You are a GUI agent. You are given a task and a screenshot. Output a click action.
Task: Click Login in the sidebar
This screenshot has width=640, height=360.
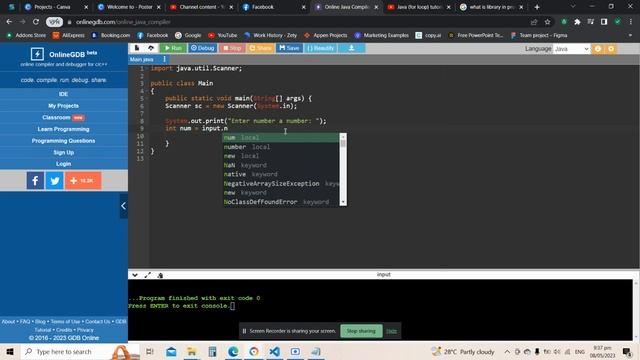(x=63, y=164)
